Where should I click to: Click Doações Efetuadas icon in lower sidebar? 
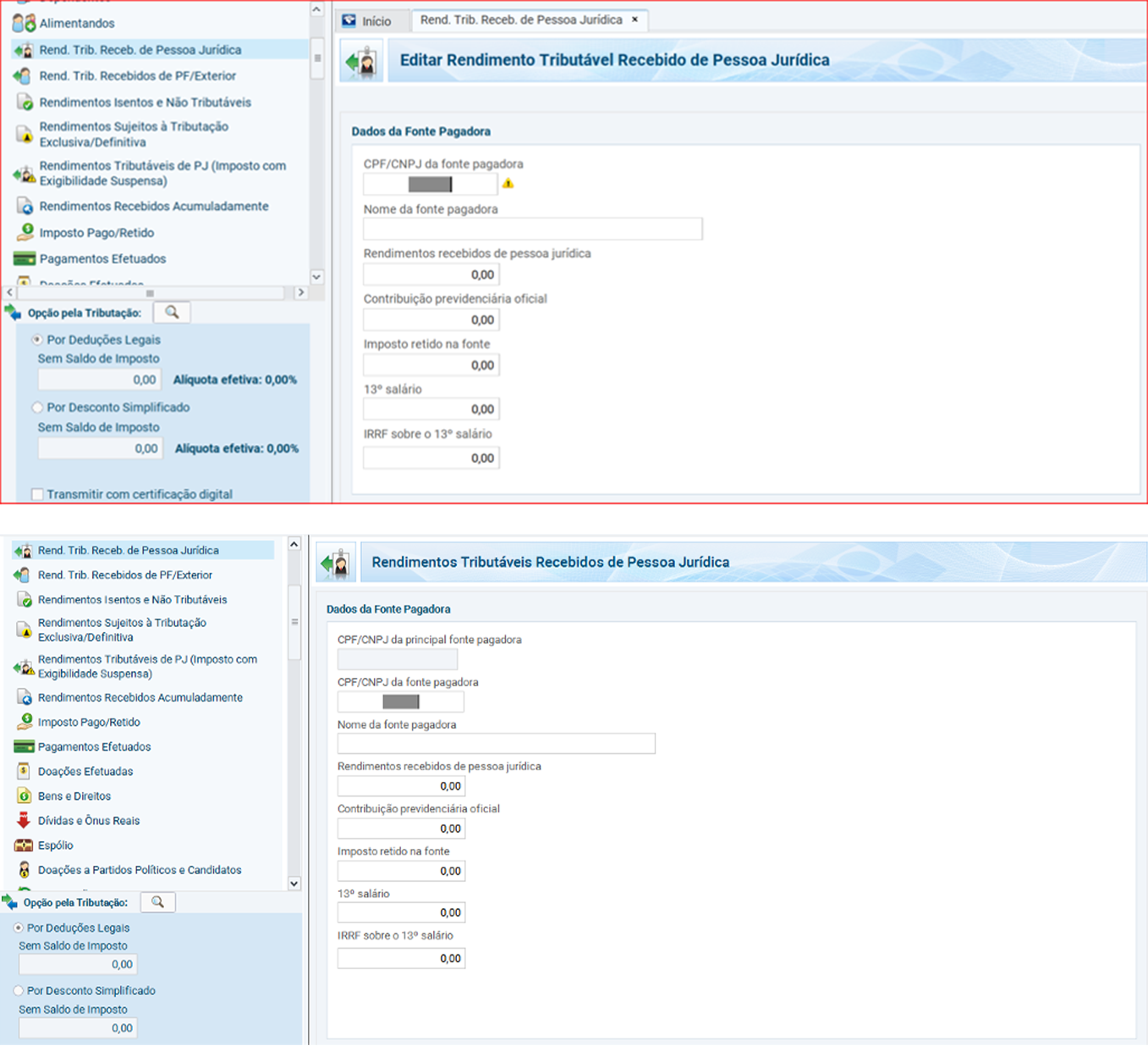coord(24,771)
